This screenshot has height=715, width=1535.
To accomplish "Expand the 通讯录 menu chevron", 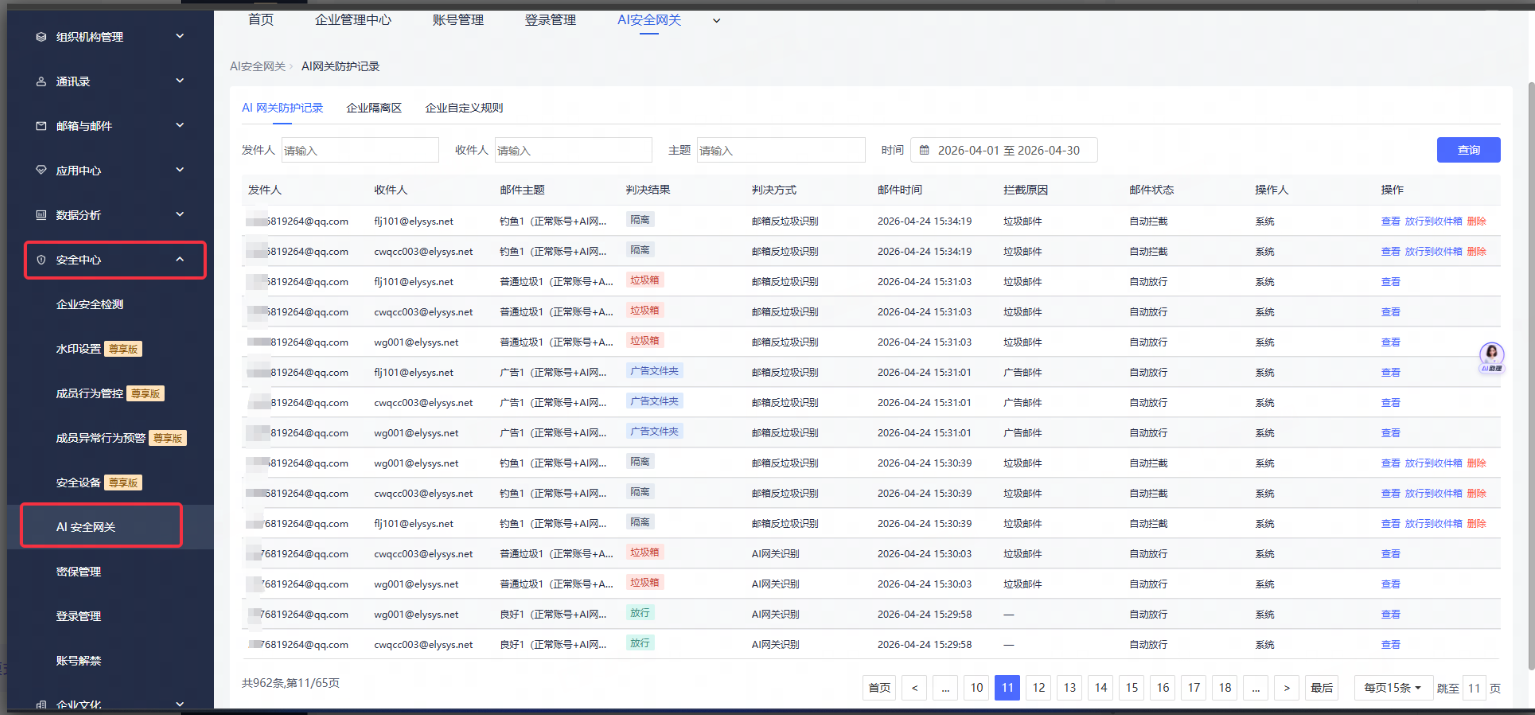I will pyautogui.click(x=180, y=81).
